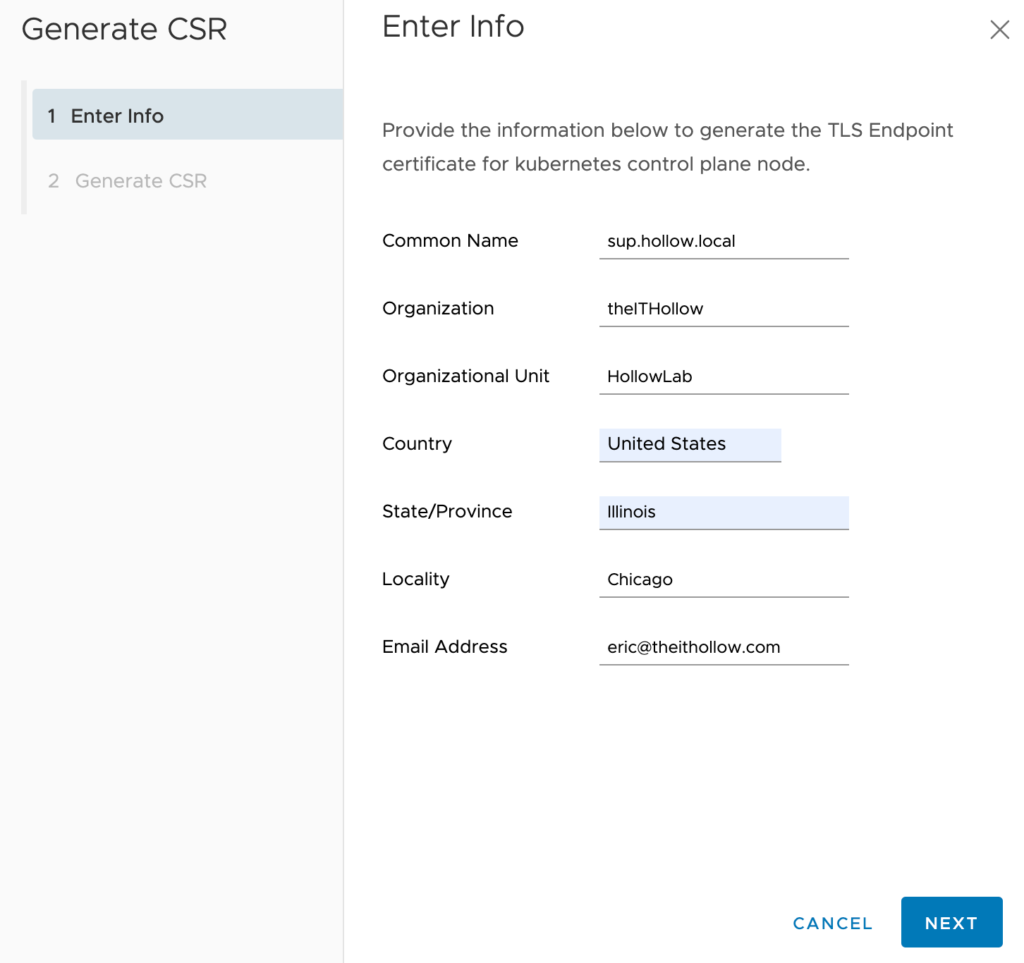Screen dimensions: 1024x963
Task: Open the Country dropdown showing United States
Action: (690, 444)
